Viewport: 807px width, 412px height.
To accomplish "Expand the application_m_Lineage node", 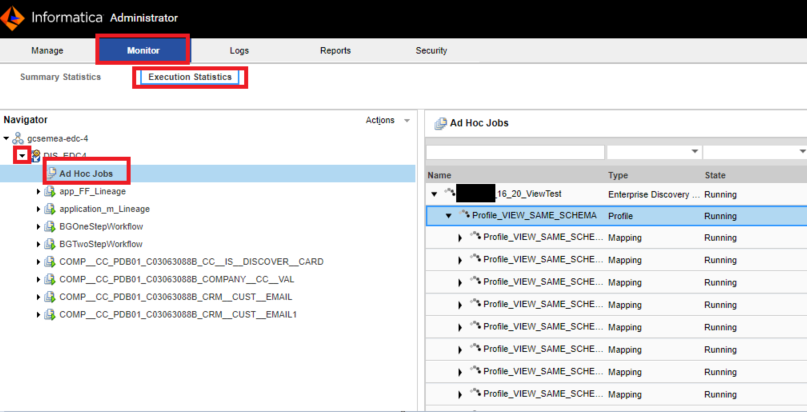I will point(38,209).
